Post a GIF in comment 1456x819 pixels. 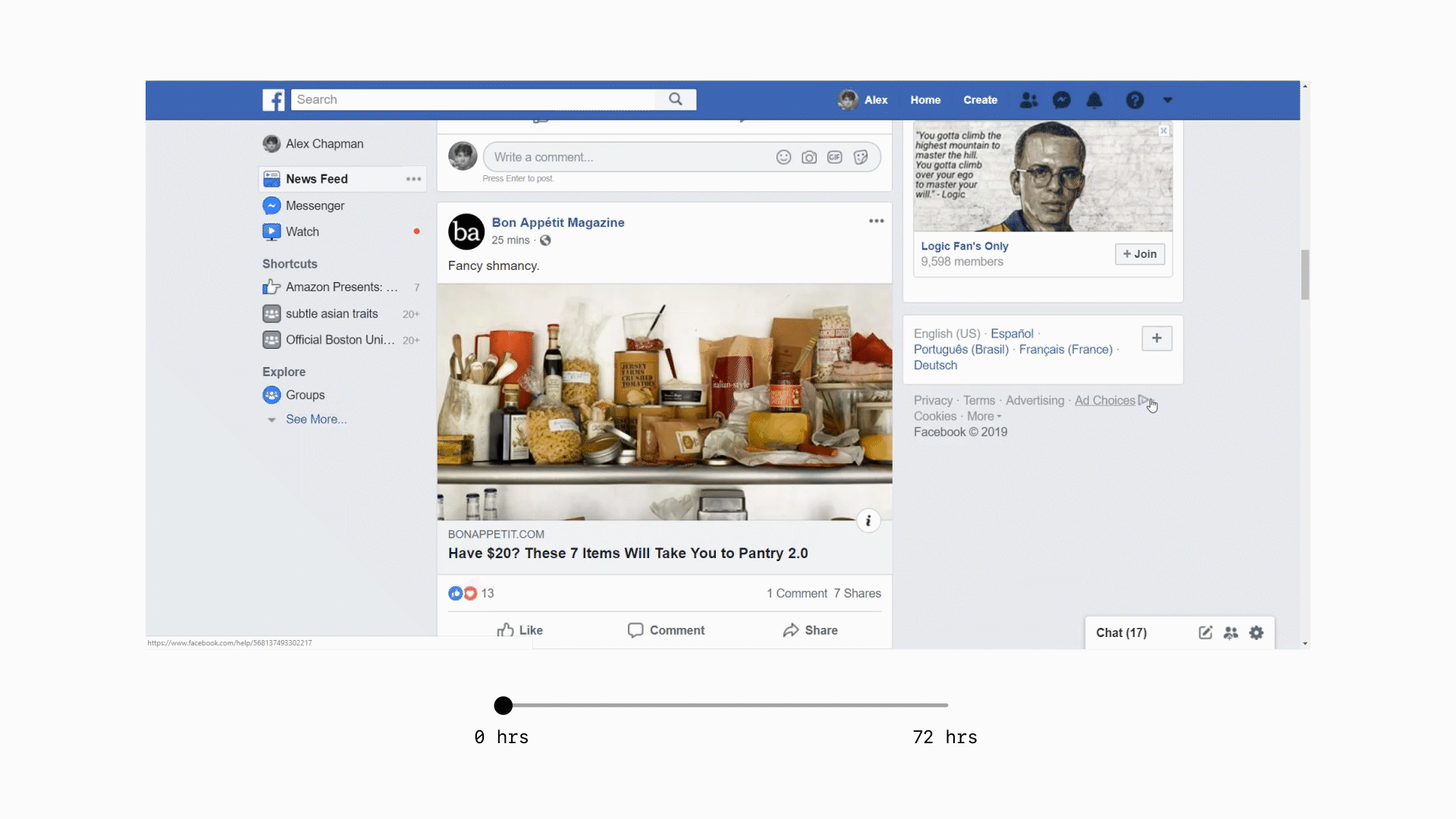(835, 157)
